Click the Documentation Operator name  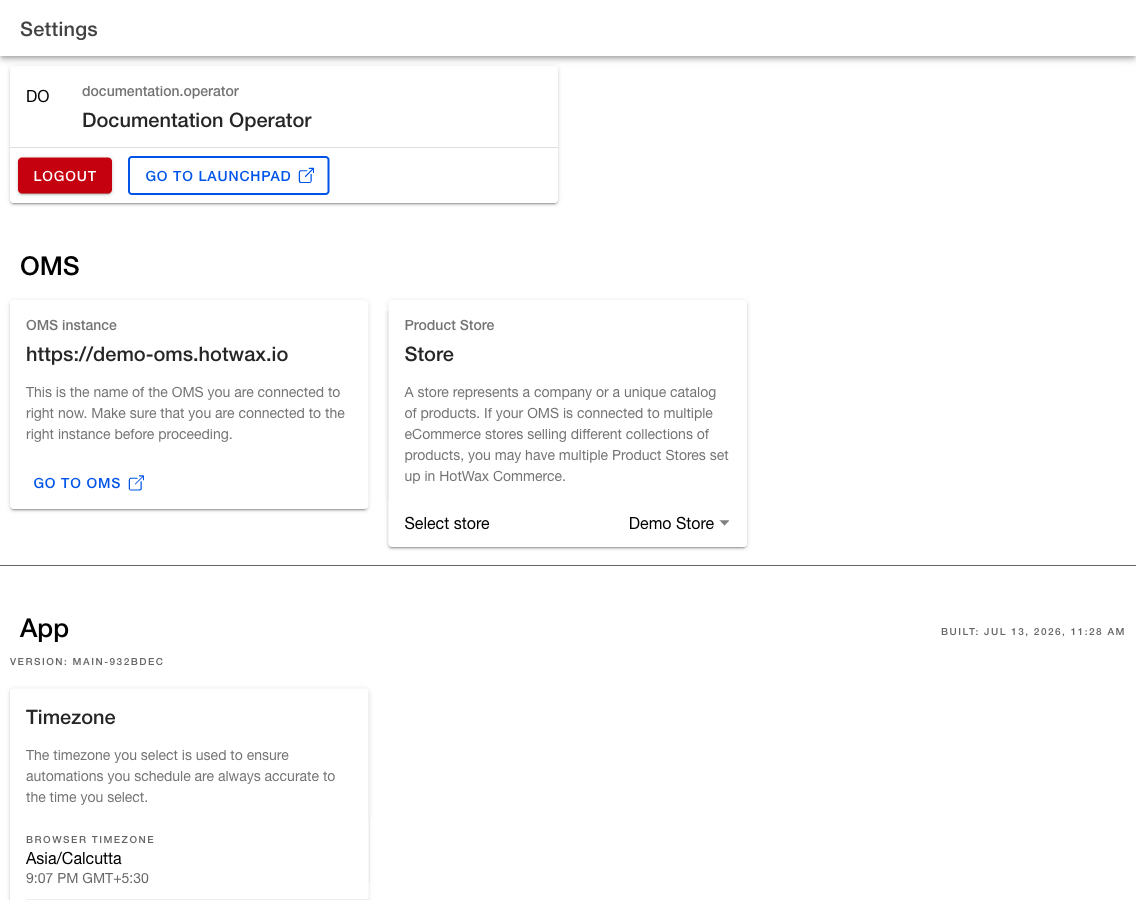[196, 120]
